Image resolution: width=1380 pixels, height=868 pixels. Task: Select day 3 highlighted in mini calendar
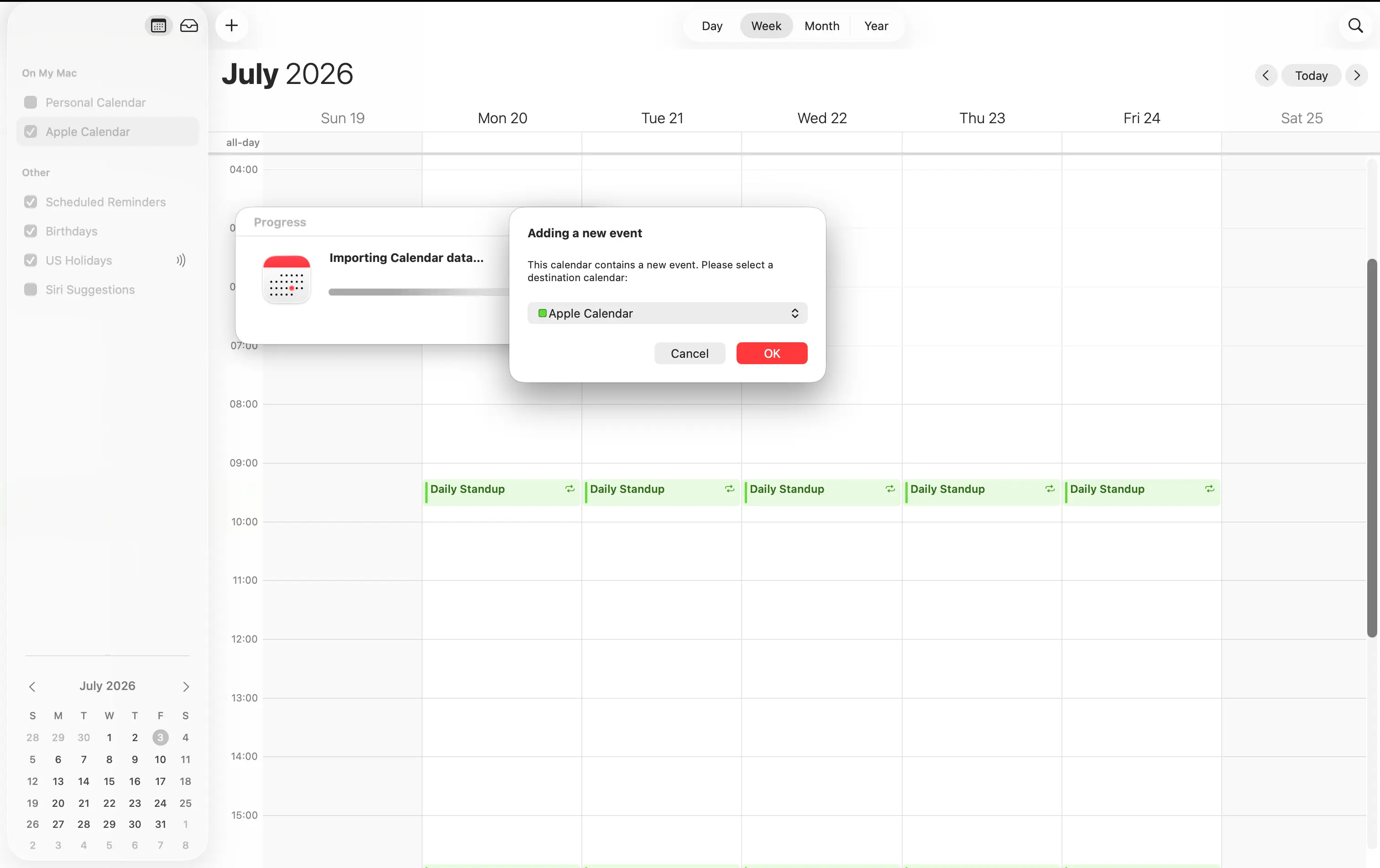point(161,737)
